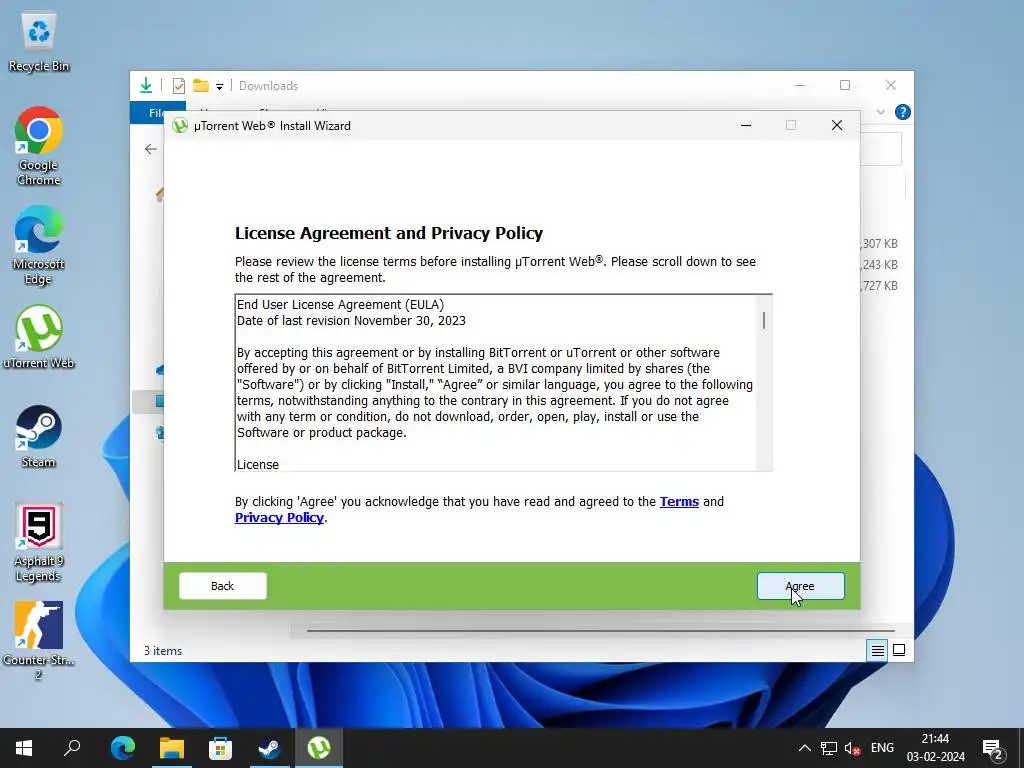Select the uTorrent Web desktop shortcut

pyautogui.click(x=39, y=337)
